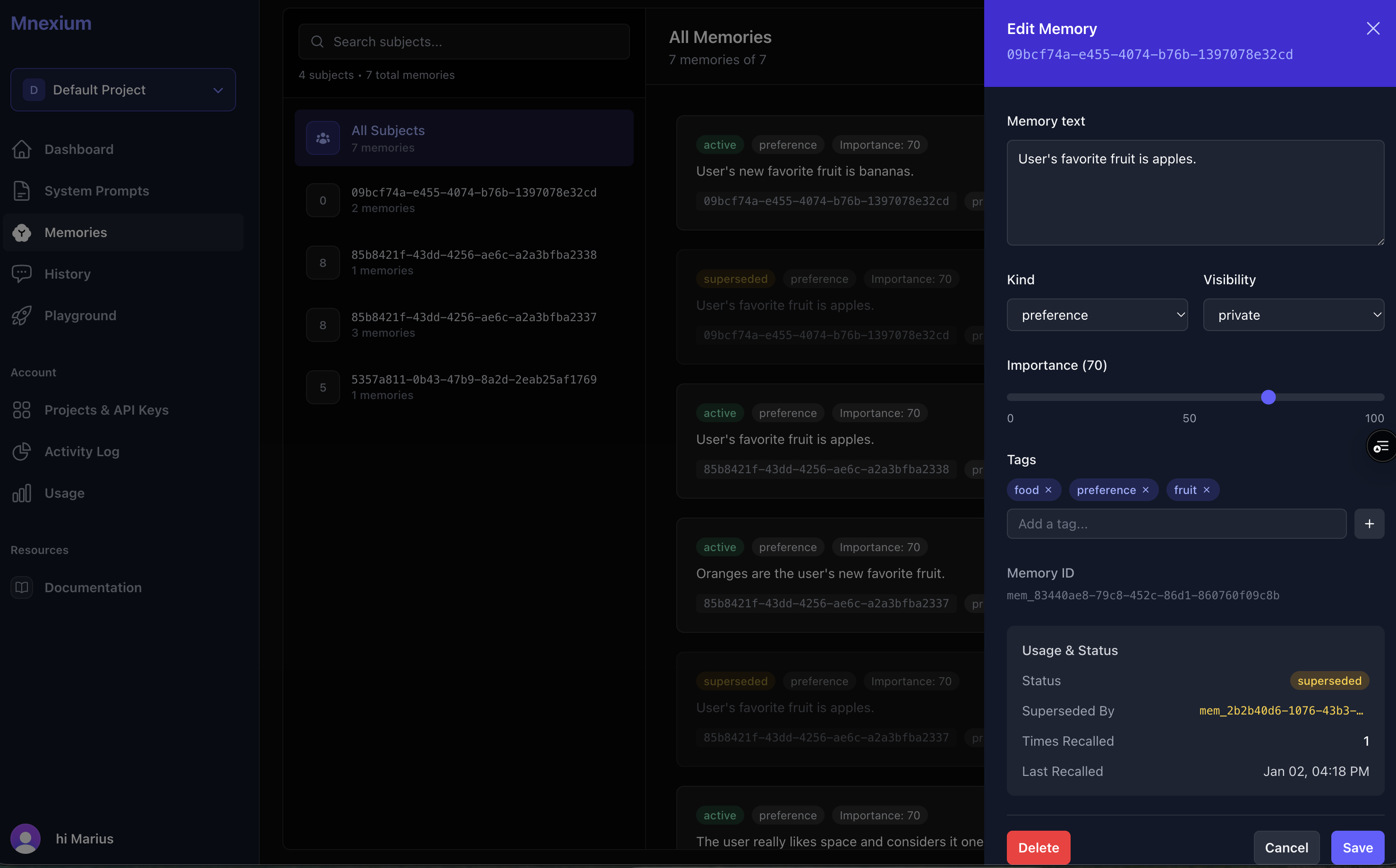Select the All Subjects entry

464,138
